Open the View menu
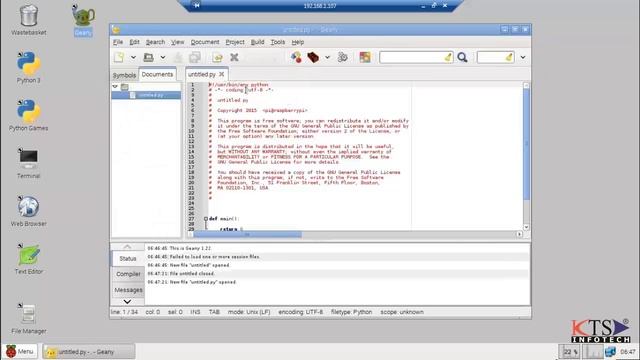 click(x=178, y=42)
